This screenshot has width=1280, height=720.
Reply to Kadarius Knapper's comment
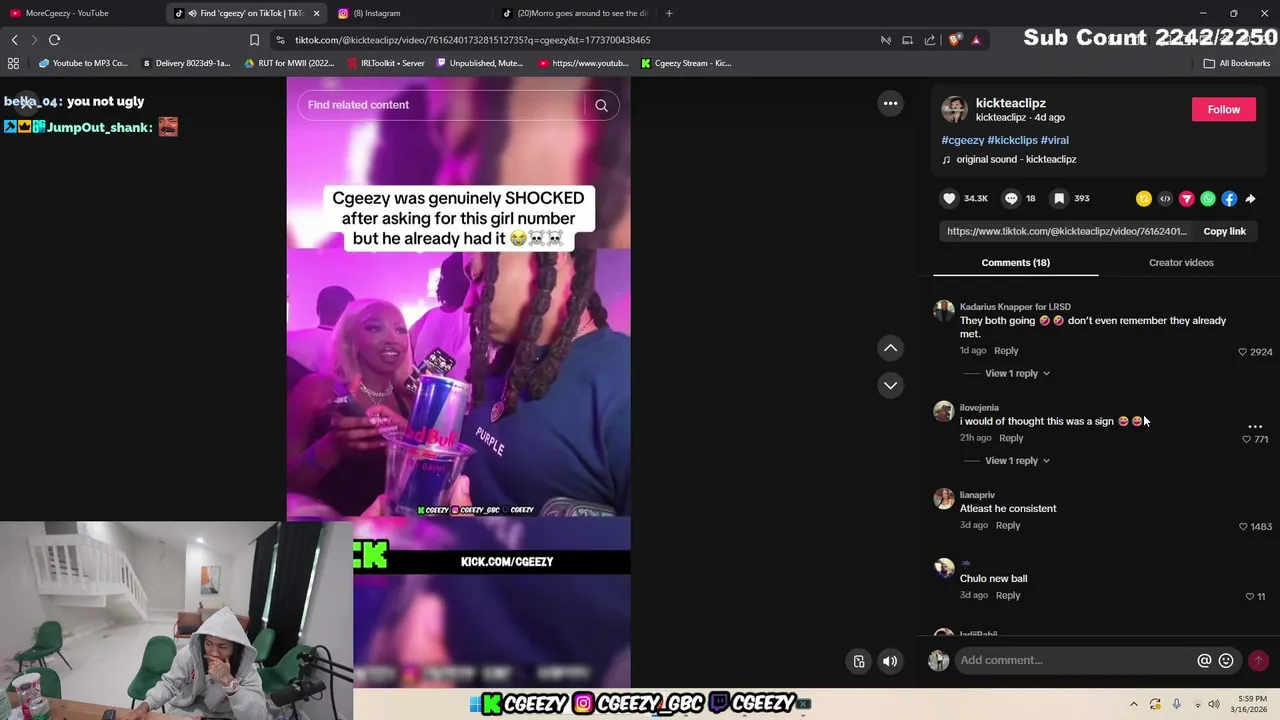tap(1006, 351)
